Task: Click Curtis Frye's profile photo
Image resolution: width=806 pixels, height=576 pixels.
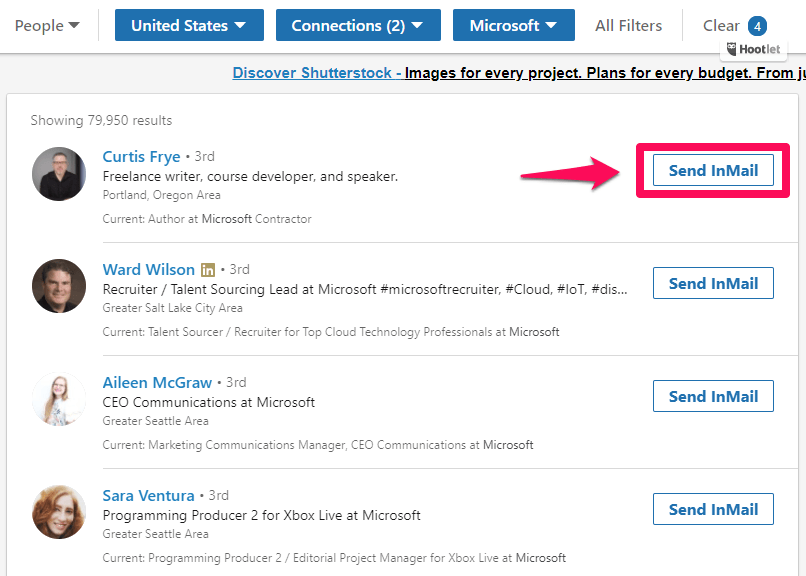Action: (59, 174)
